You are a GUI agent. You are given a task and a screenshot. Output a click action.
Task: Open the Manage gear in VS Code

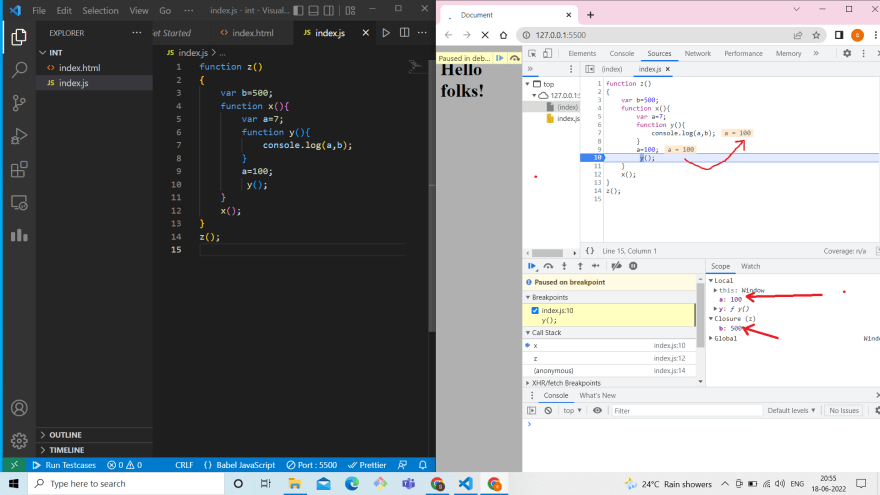tap(19, 441)
